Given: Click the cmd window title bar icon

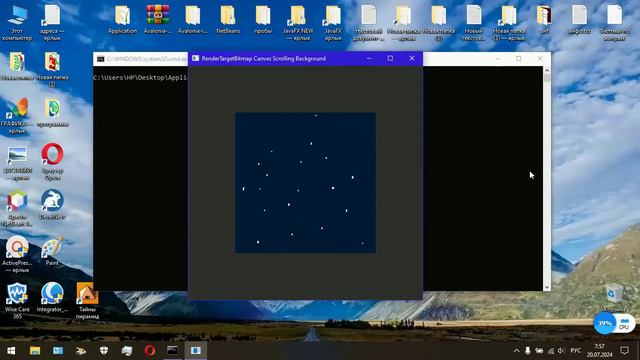Looking at the screenshot, I should [100, 59].
